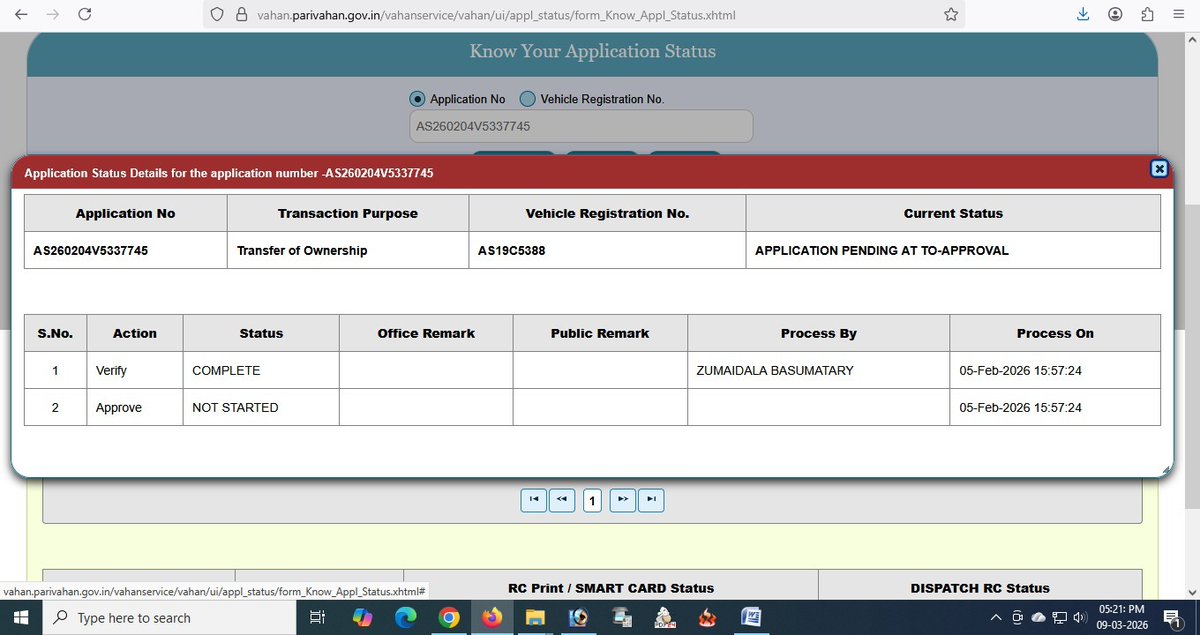Grab the dialog resize handle corner
The height and width of the screenshot is (635, 1200).
(1166, 471)
